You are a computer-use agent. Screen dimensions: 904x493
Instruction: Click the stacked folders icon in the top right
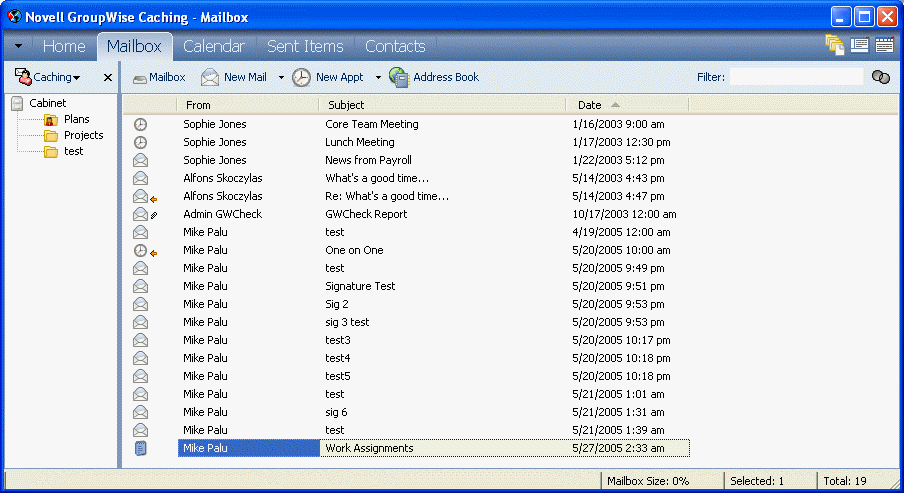click(834, 45)
